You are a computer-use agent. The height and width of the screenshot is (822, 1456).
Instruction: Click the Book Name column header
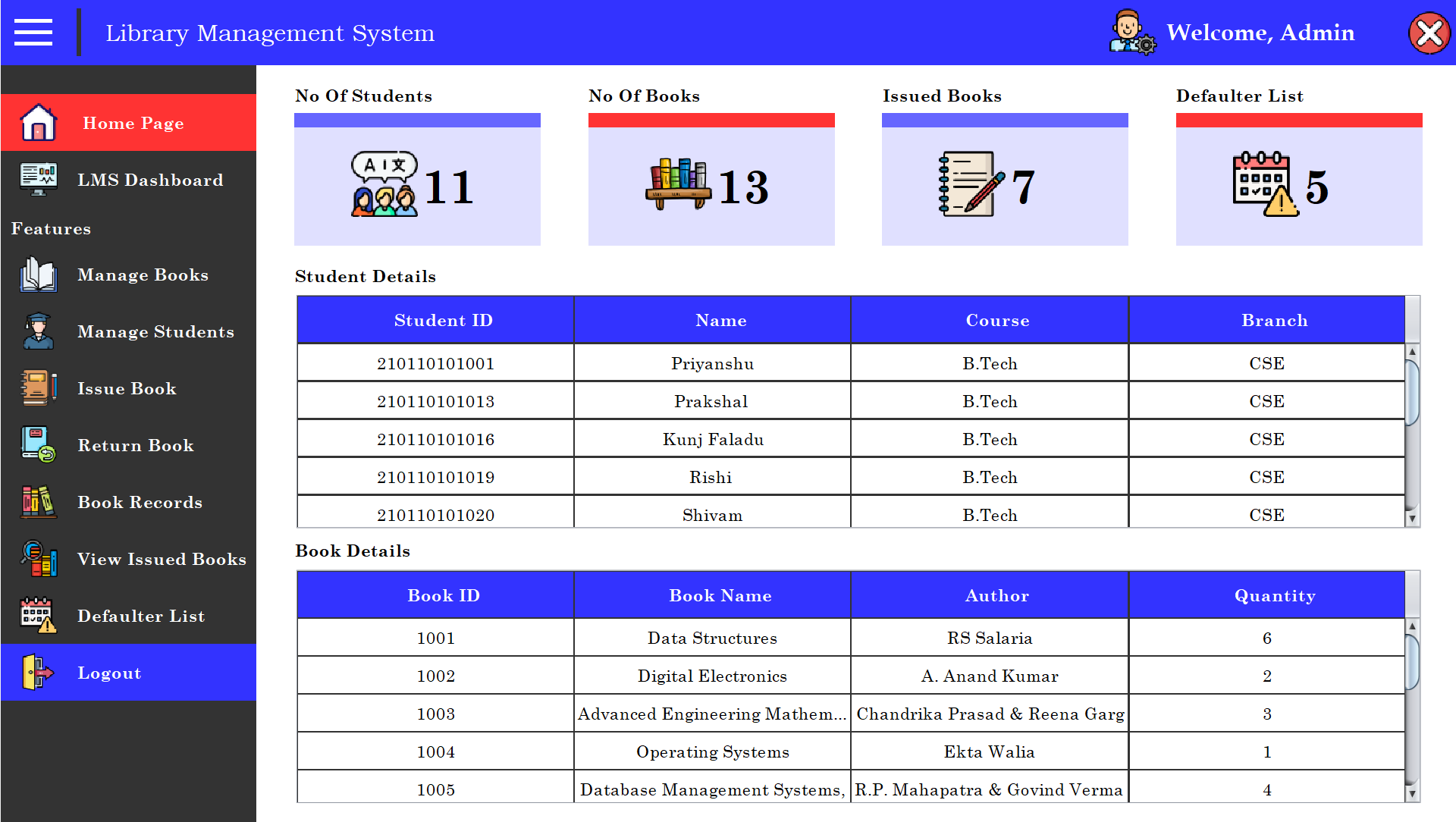click(720, 595)
